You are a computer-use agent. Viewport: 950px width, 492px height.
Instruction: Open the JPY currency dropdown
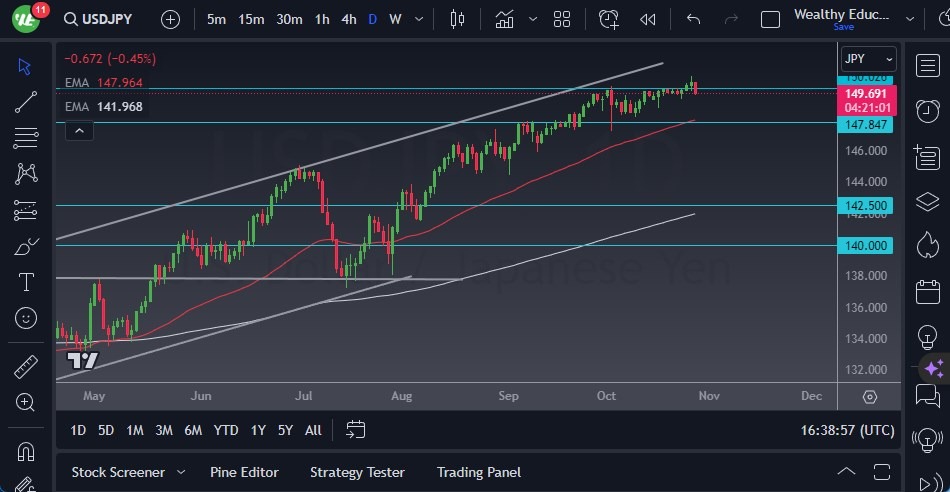867,59
